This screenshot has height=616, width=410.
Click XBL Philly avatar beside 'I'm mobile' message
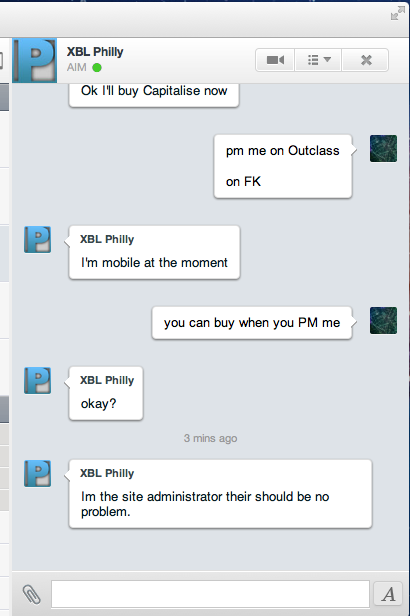37,239
